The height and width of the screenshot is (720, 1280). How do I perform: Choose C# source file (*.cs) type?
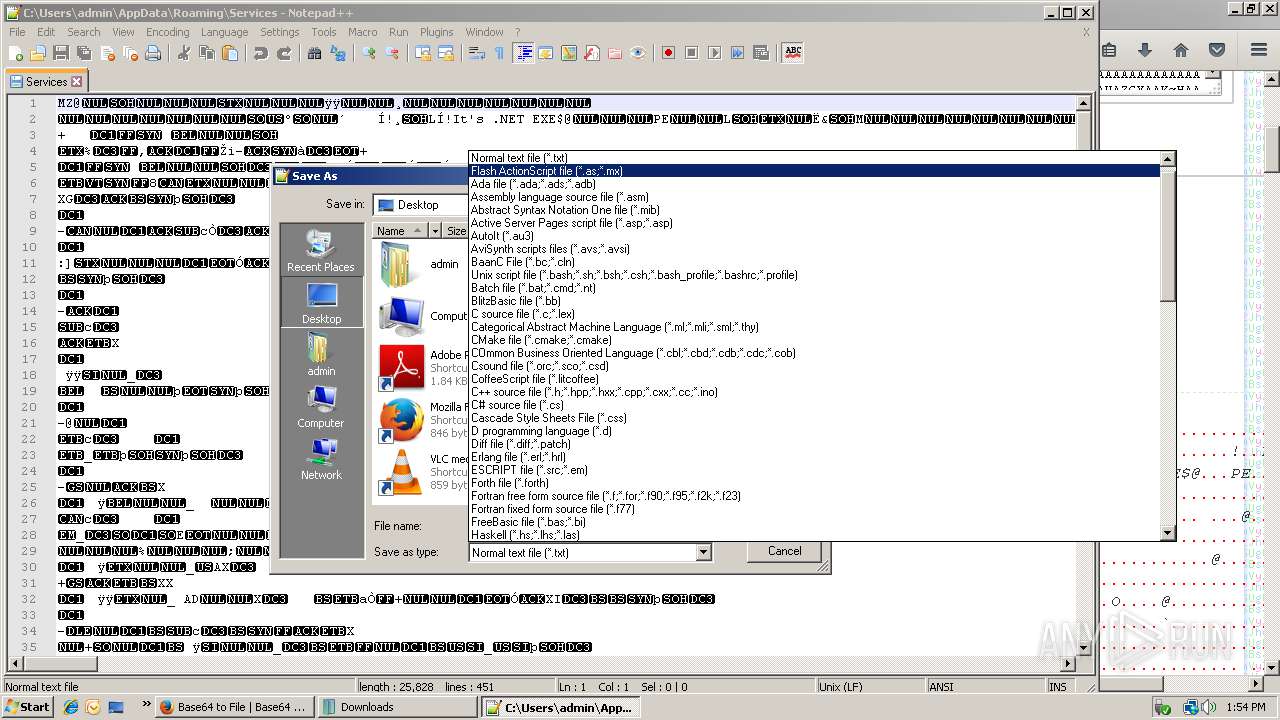click(x=815, y=405)
